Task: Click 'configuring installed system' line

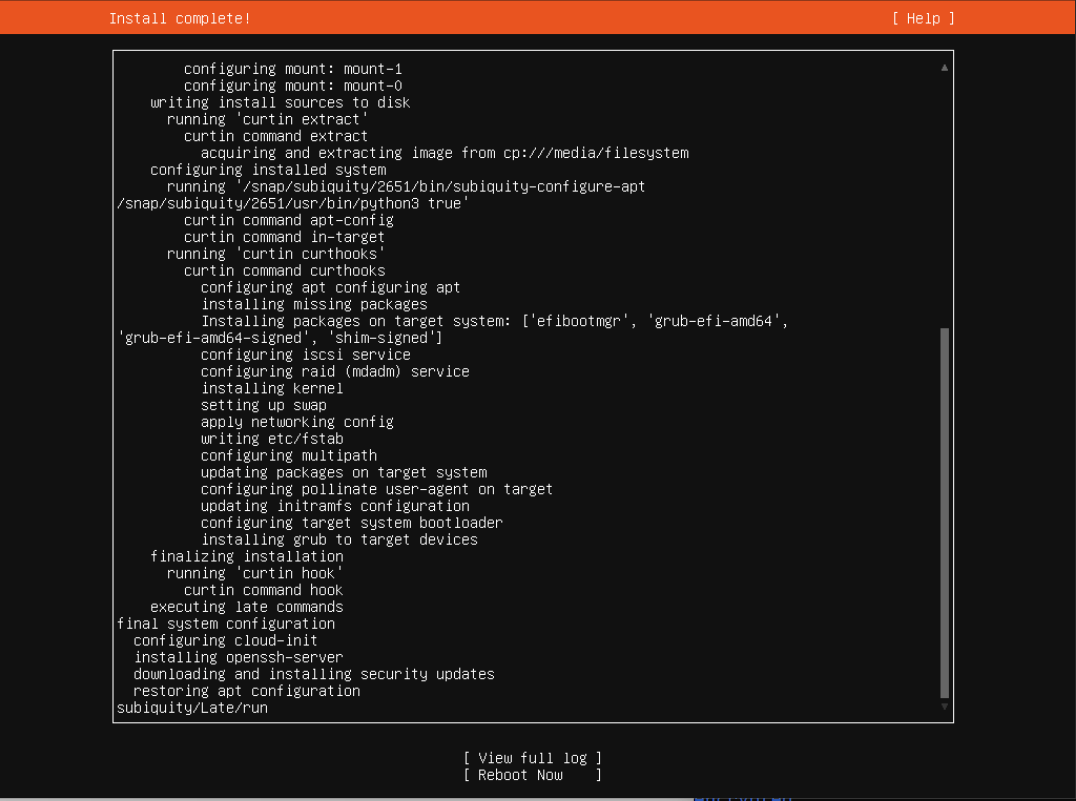Action: (x=268, y=170)
